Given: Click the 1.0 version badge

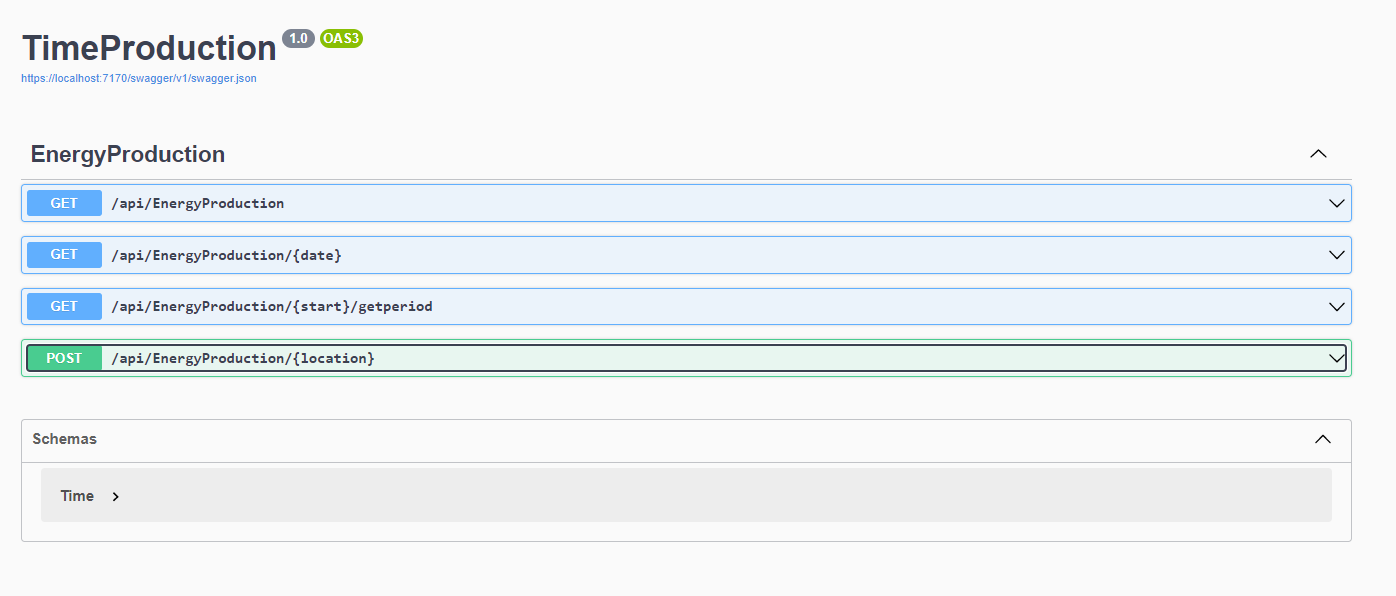Looking at the screenshot, I should pos(298,39).
